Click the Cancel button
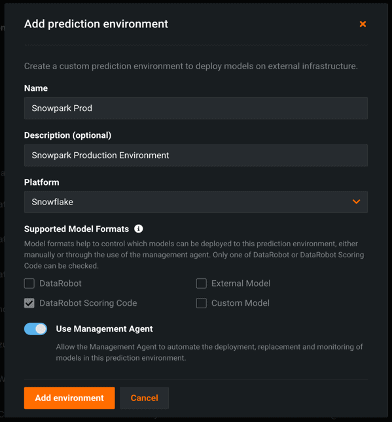Screen dimensions: 392x422 (144, 398)
